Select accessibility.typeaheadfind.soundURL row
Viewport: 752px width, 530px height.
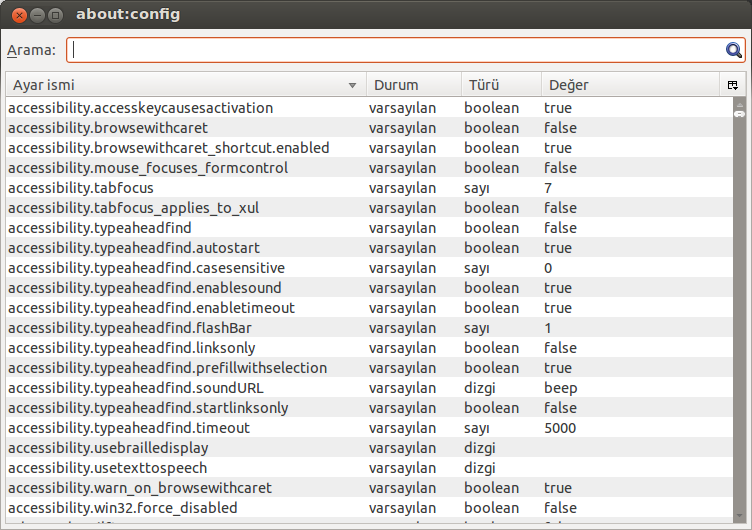(369, 388)
